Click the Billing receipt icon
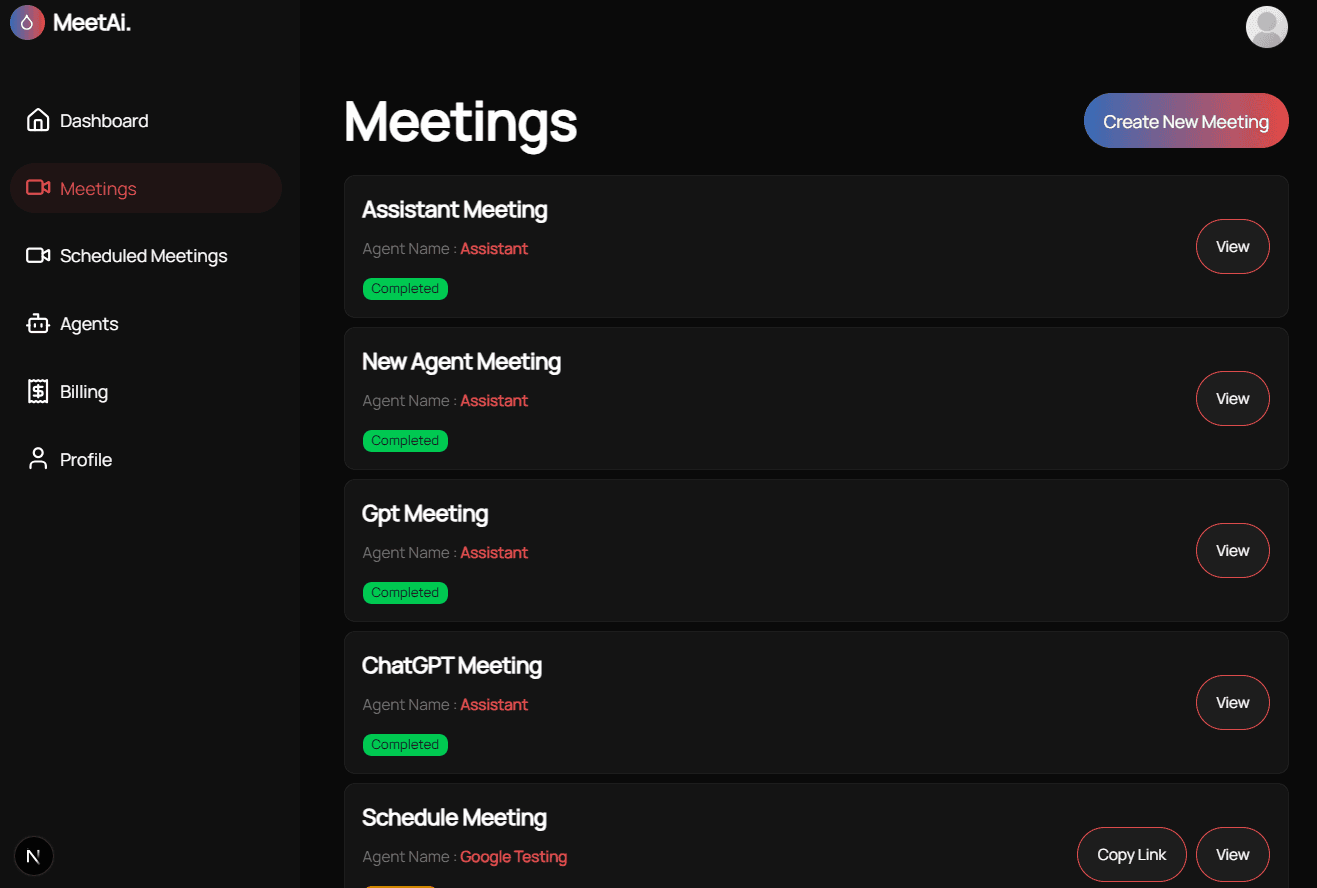This screenshot has width=1317, height=888. [x=38, y=392]
